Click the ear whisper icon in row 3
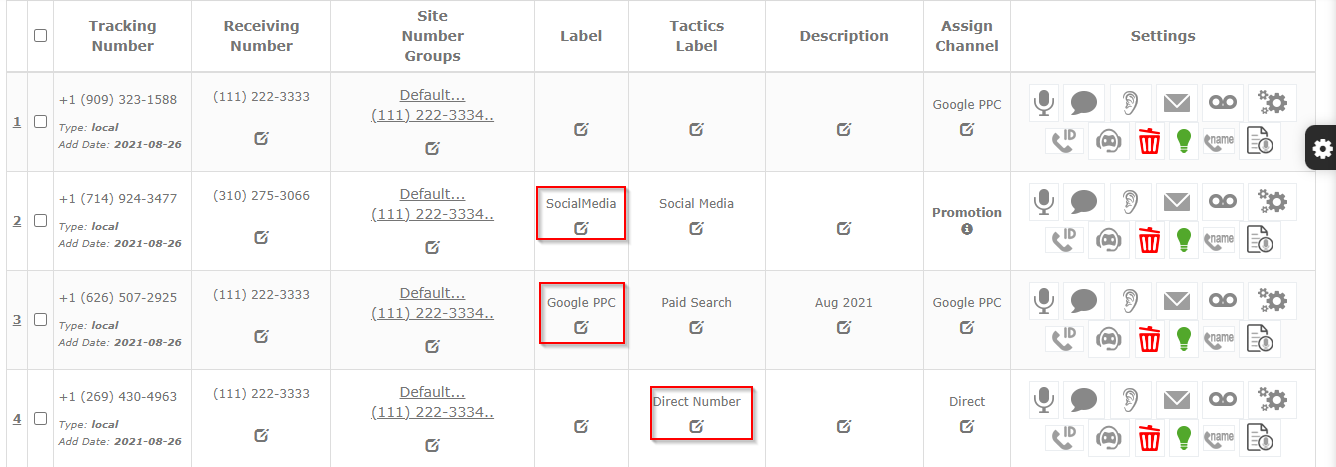The height and width of the screenshot is (467, 1336). (1130, 300)
